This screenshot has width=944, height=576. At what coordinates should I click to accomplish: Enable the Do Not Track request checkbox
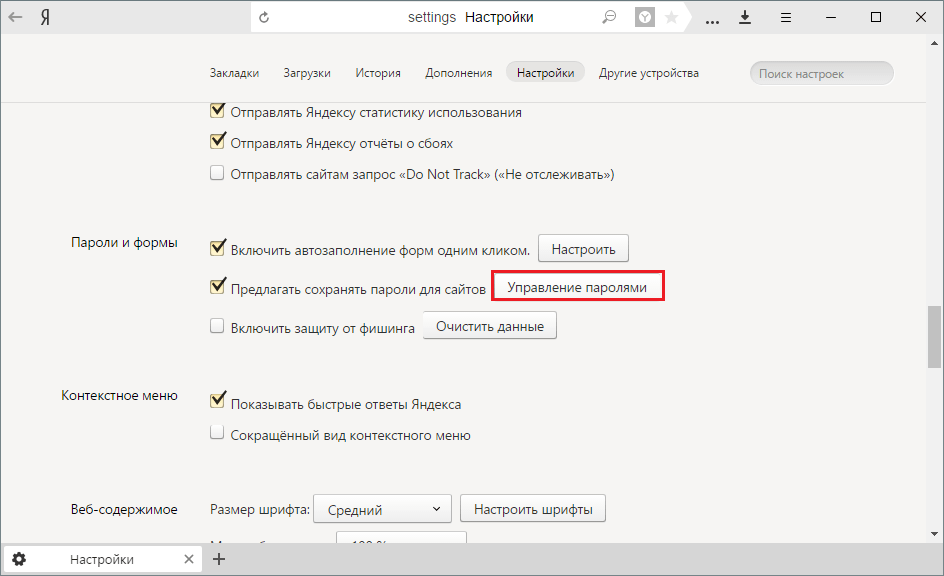point(217,174)
